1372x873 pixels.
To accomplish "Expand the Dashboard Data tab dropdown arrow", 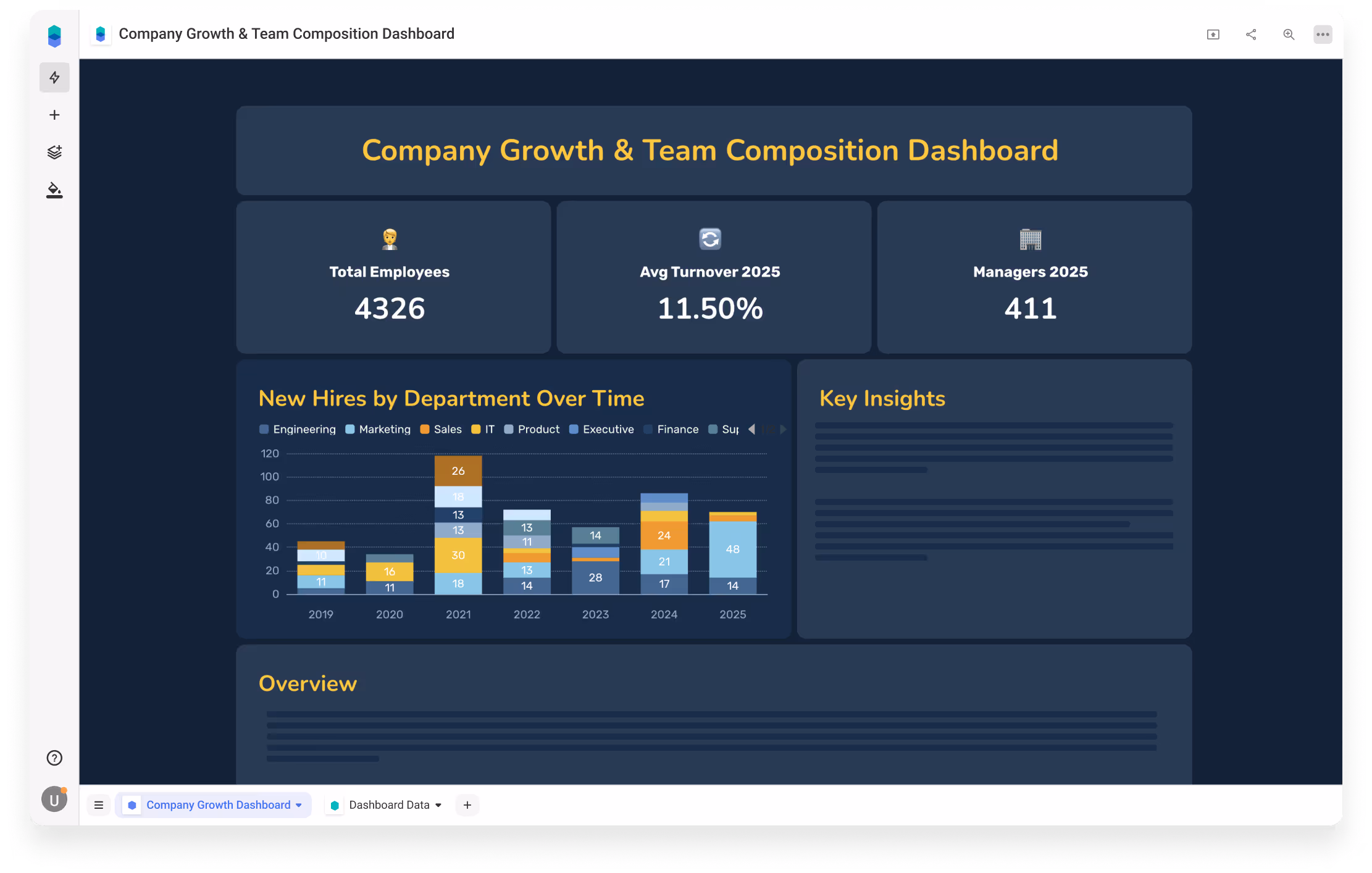I will 438,805.
